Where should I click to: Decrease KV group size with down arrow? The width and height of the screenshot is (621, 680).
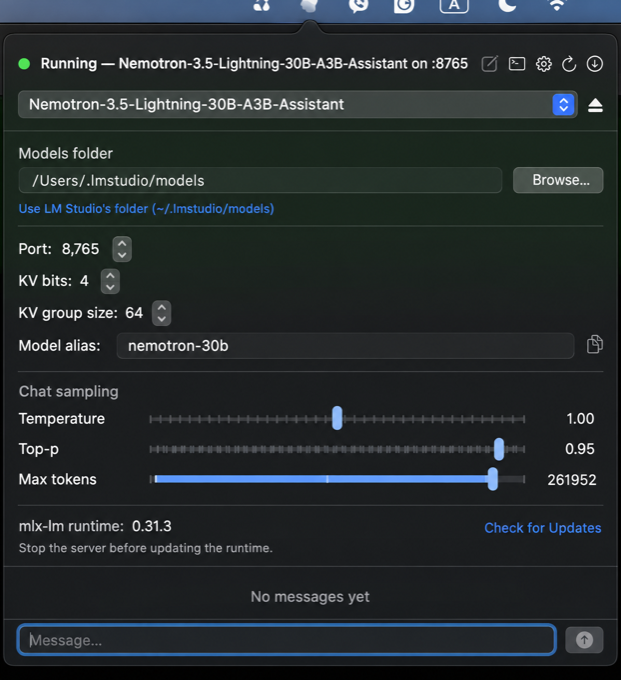[161, 319]
